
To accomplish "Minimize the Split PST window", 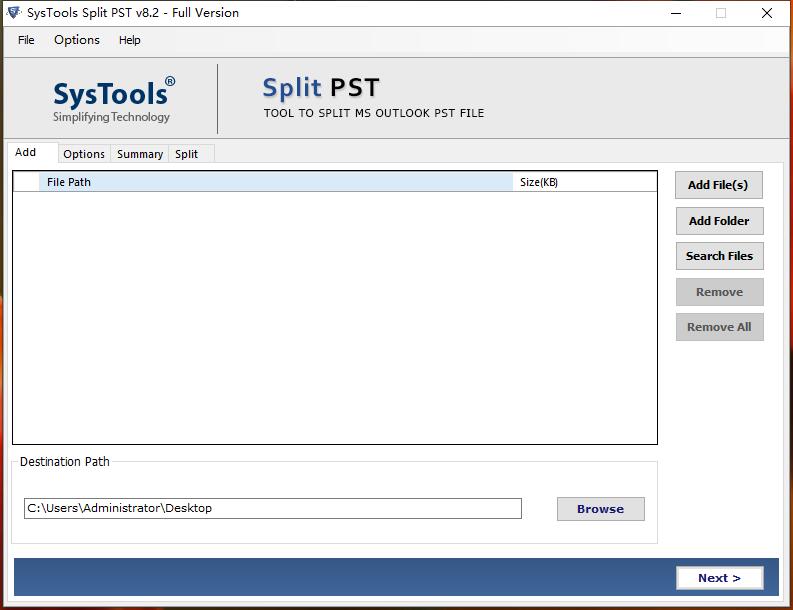I will click(676, 13).
